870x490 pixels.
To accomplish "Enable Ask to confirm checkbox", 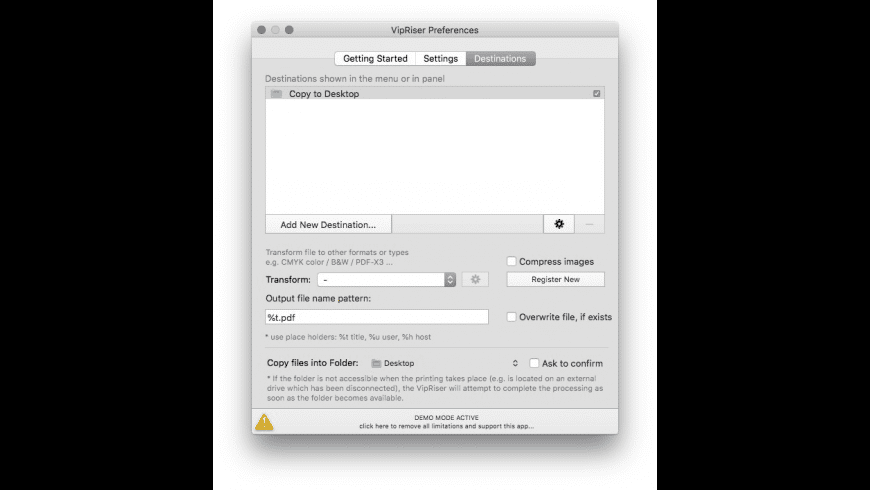I will (x=534, y=363).
